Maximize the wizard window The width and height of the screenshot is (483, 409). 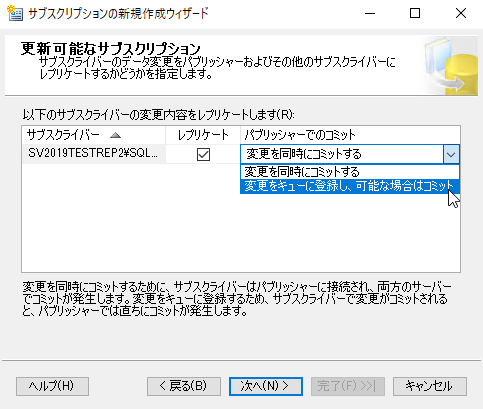(415, 14)
